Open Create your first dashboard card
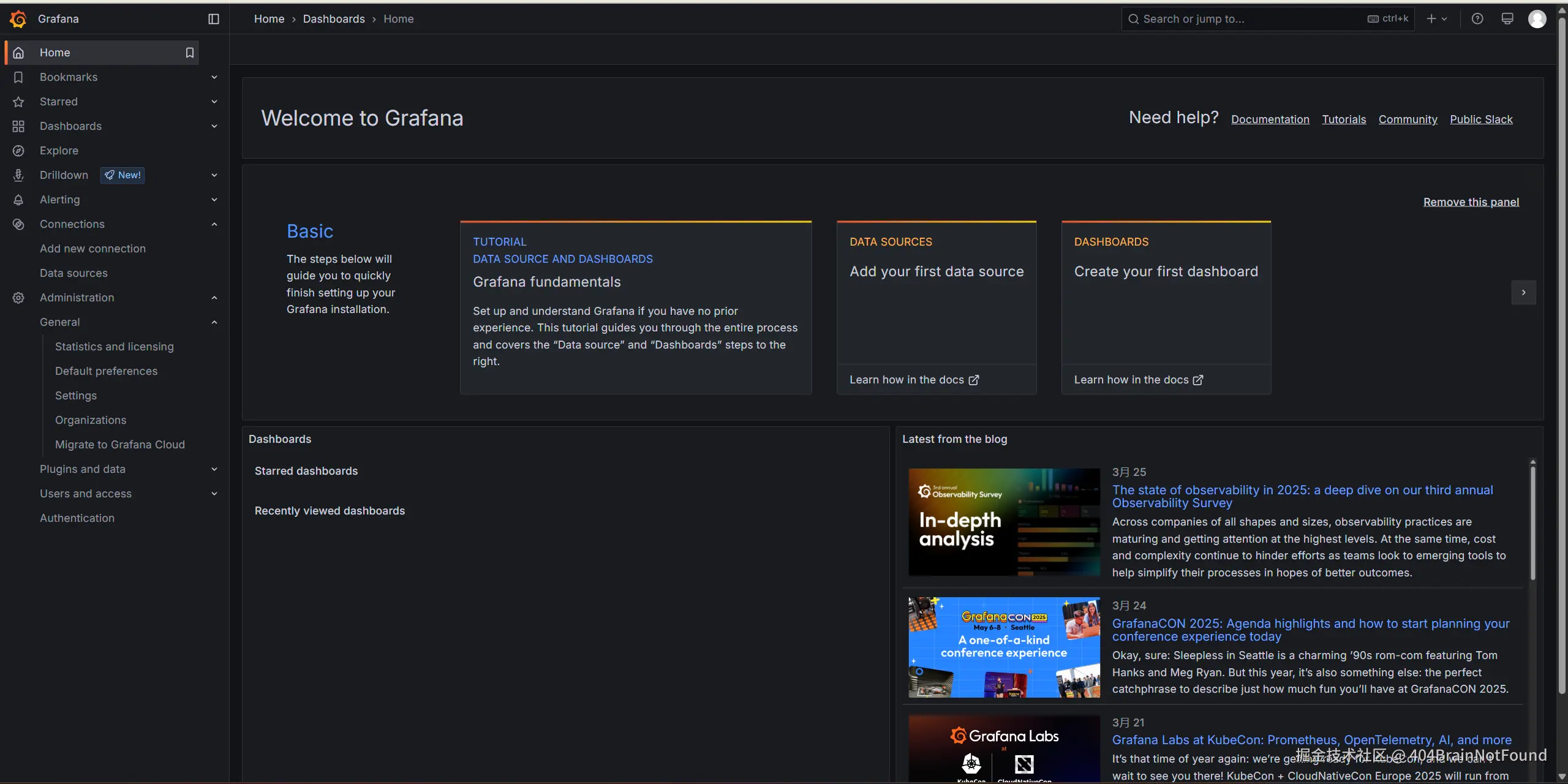 tap(1166, 293)
